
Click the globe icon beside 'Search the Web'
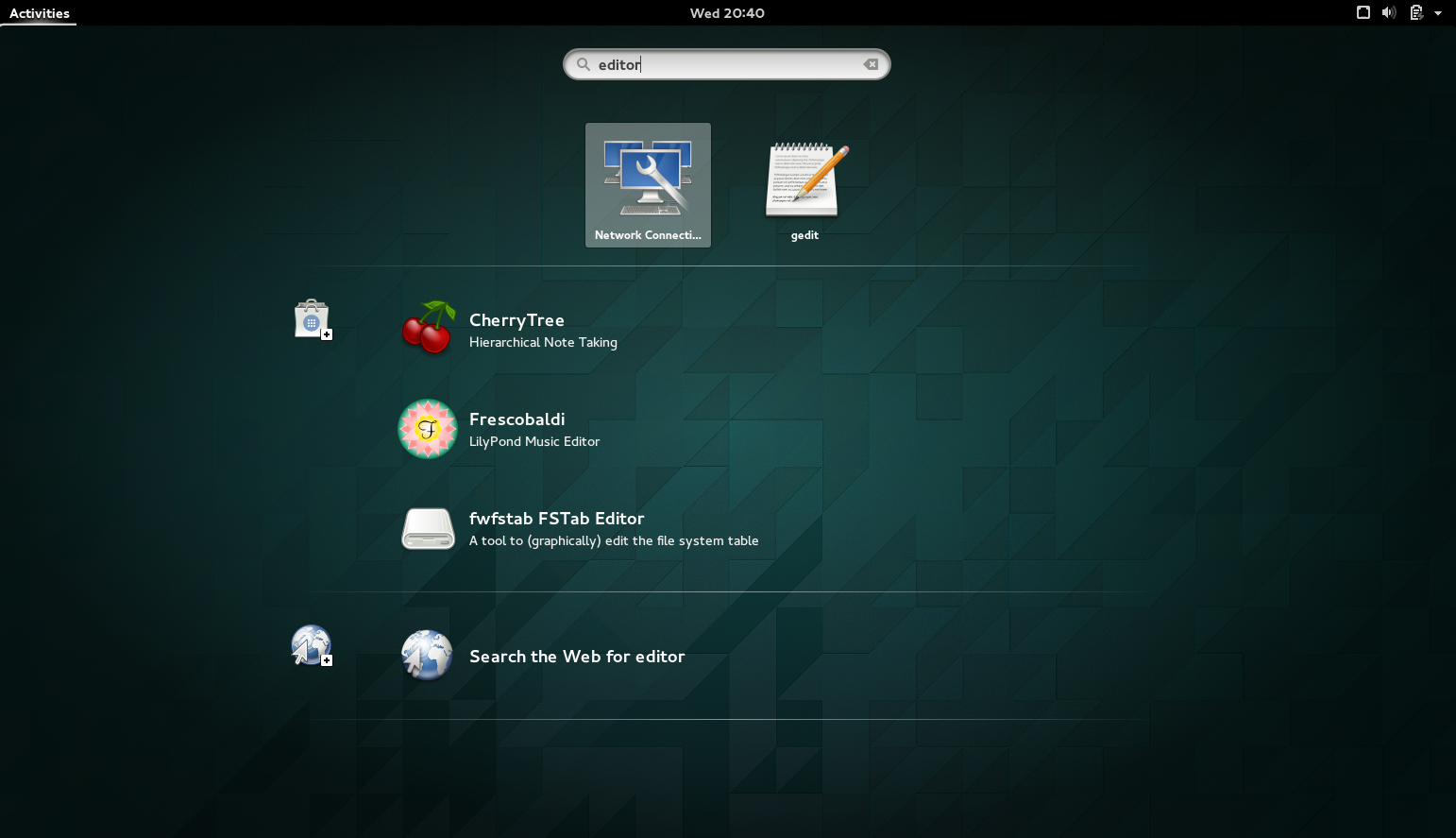427,656
